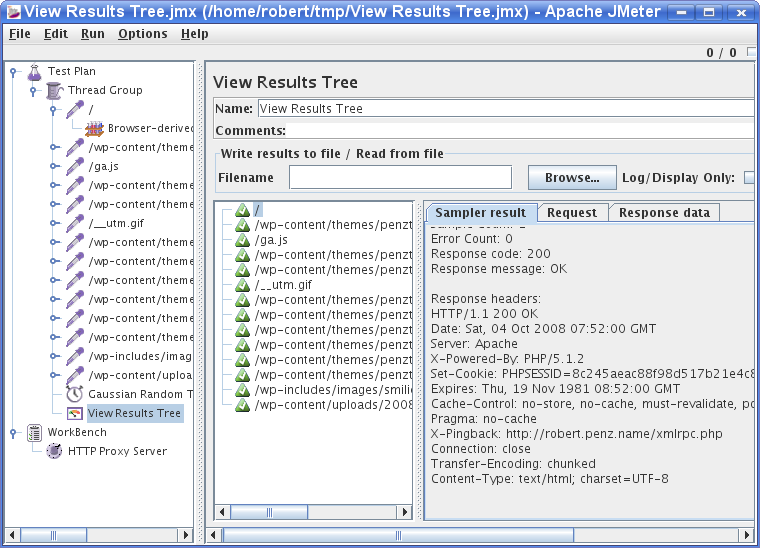760x548 pixels.
Task: Click the "Response code: 200" line
Action: pos(491,254)
